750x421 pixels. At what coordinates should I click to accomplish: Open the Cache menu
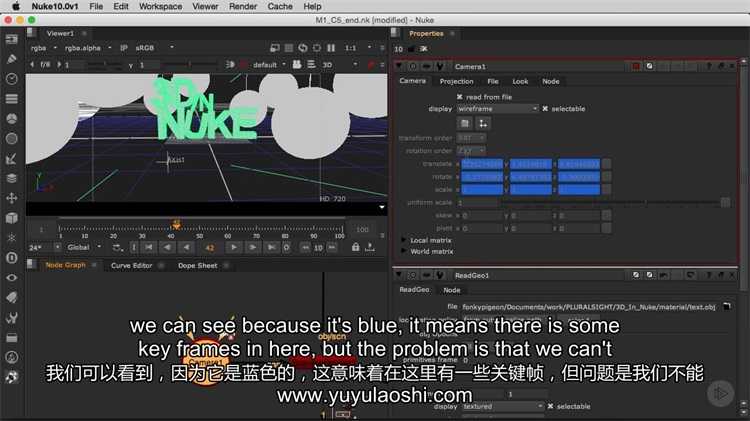[280, 6]
